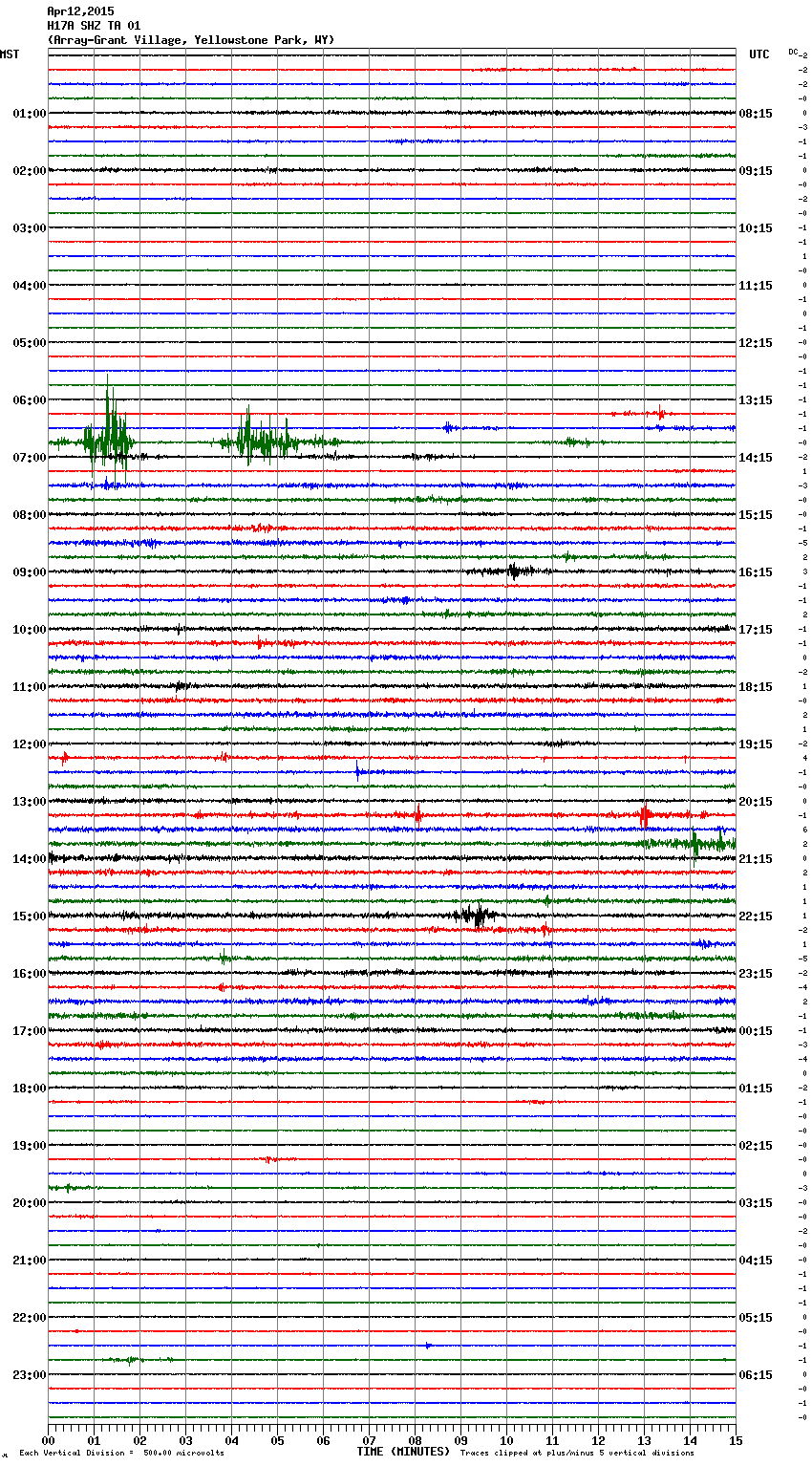The width and height of the screenshot is (812, 1466).
Task: Click the 06:15 UTC time label
Action: (756, 1375)
